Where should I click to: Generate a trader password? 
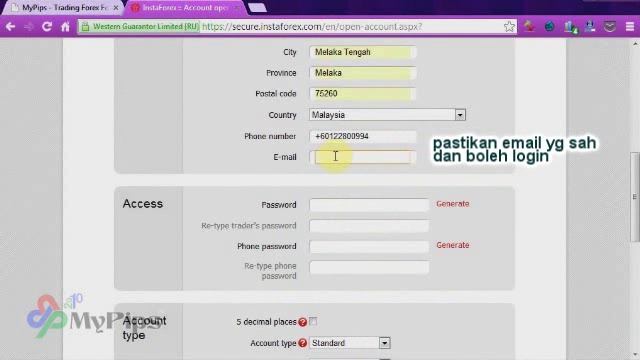453,204
